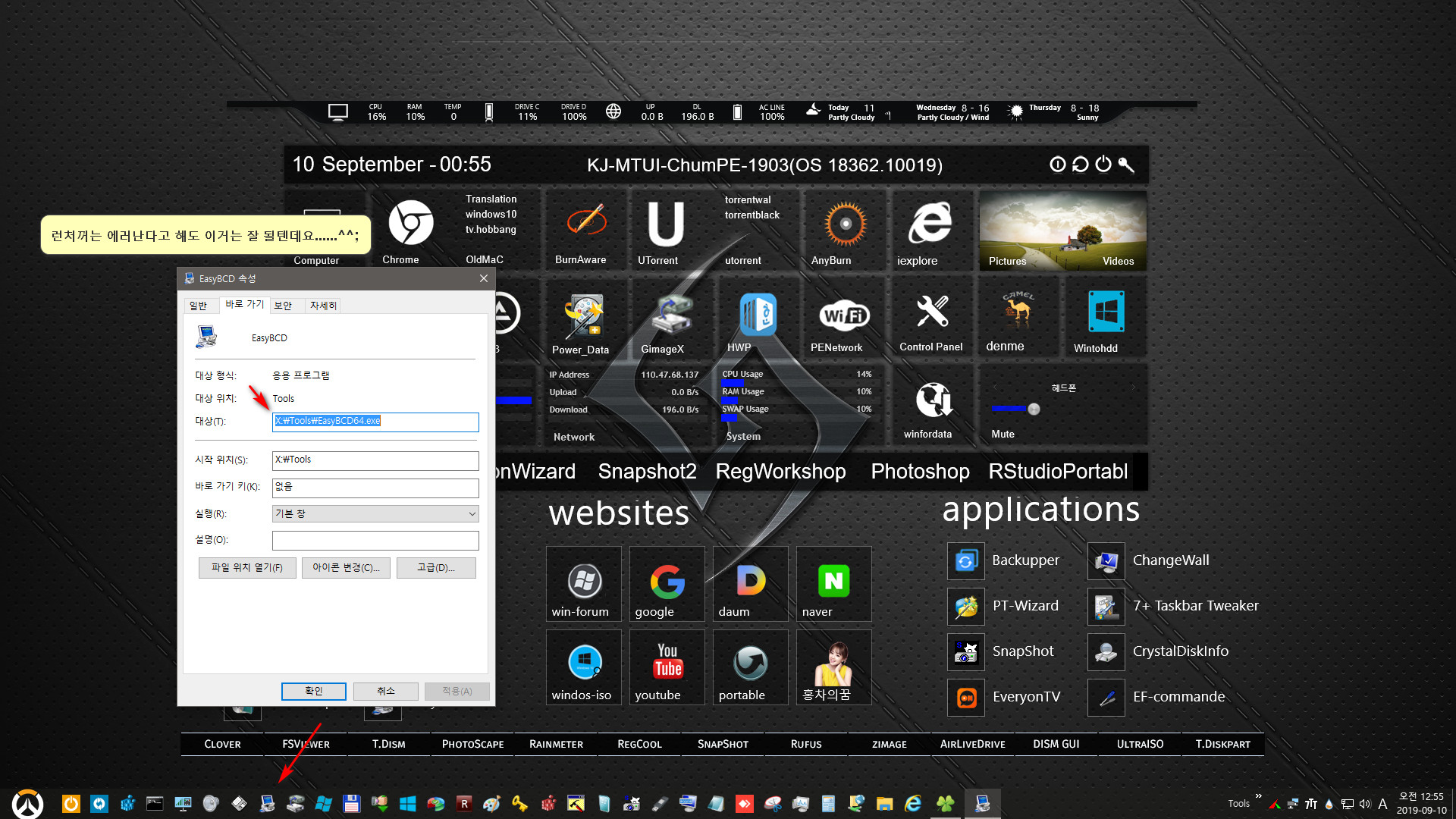
Task: Open Wintohdd Windows icon
Action: tap(1106, 312)
